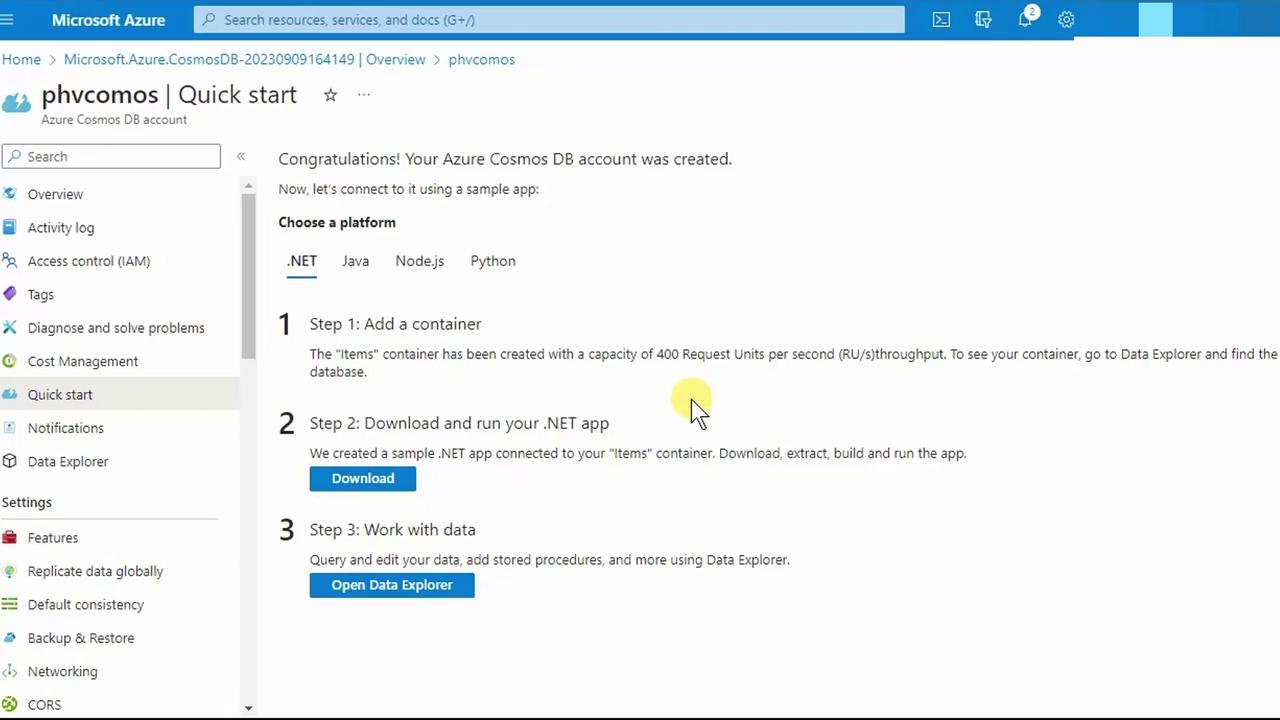
Task: Focus the sidebar Search field
Action: tap(120, 156)
